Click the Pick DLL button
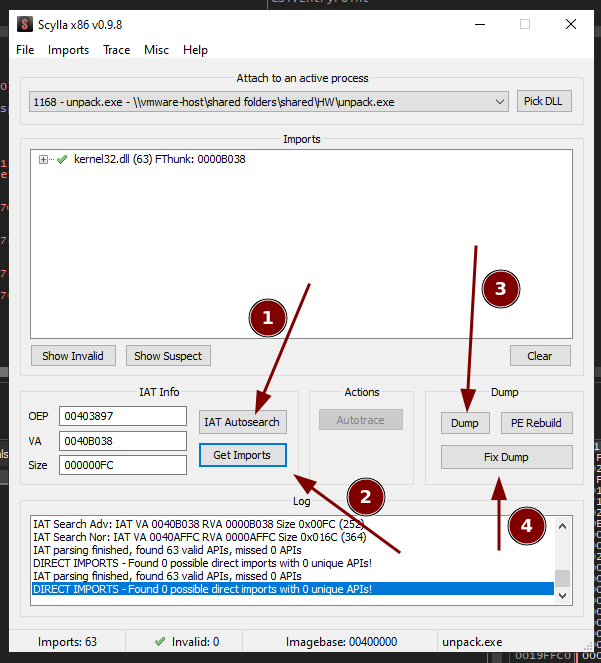The image size is (601, 663). pyautogui.click(x=544, y=101)
